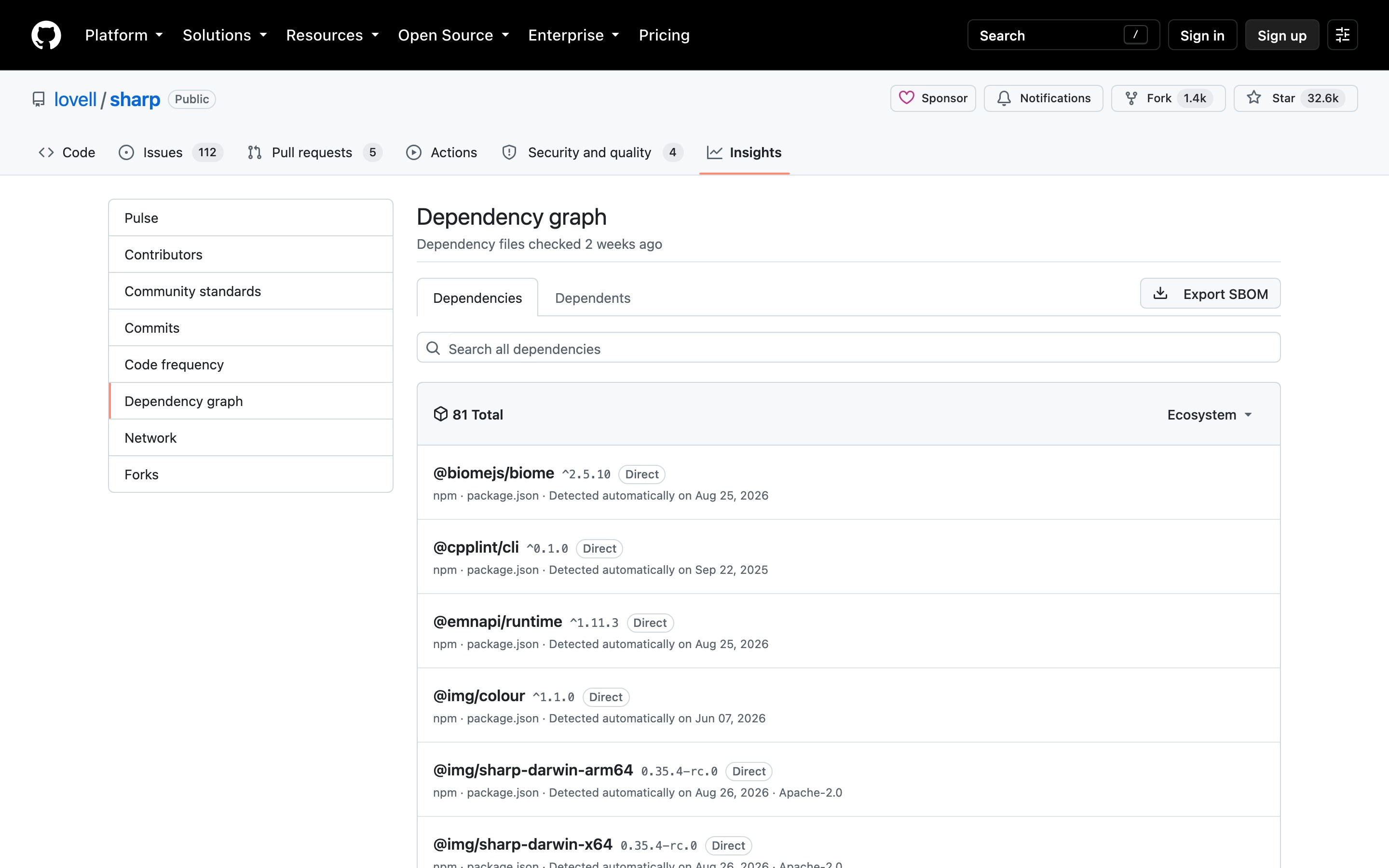Open Pulse in the insights sidebar
This screenshot has width=1389, height=868.
pos(251,217)
